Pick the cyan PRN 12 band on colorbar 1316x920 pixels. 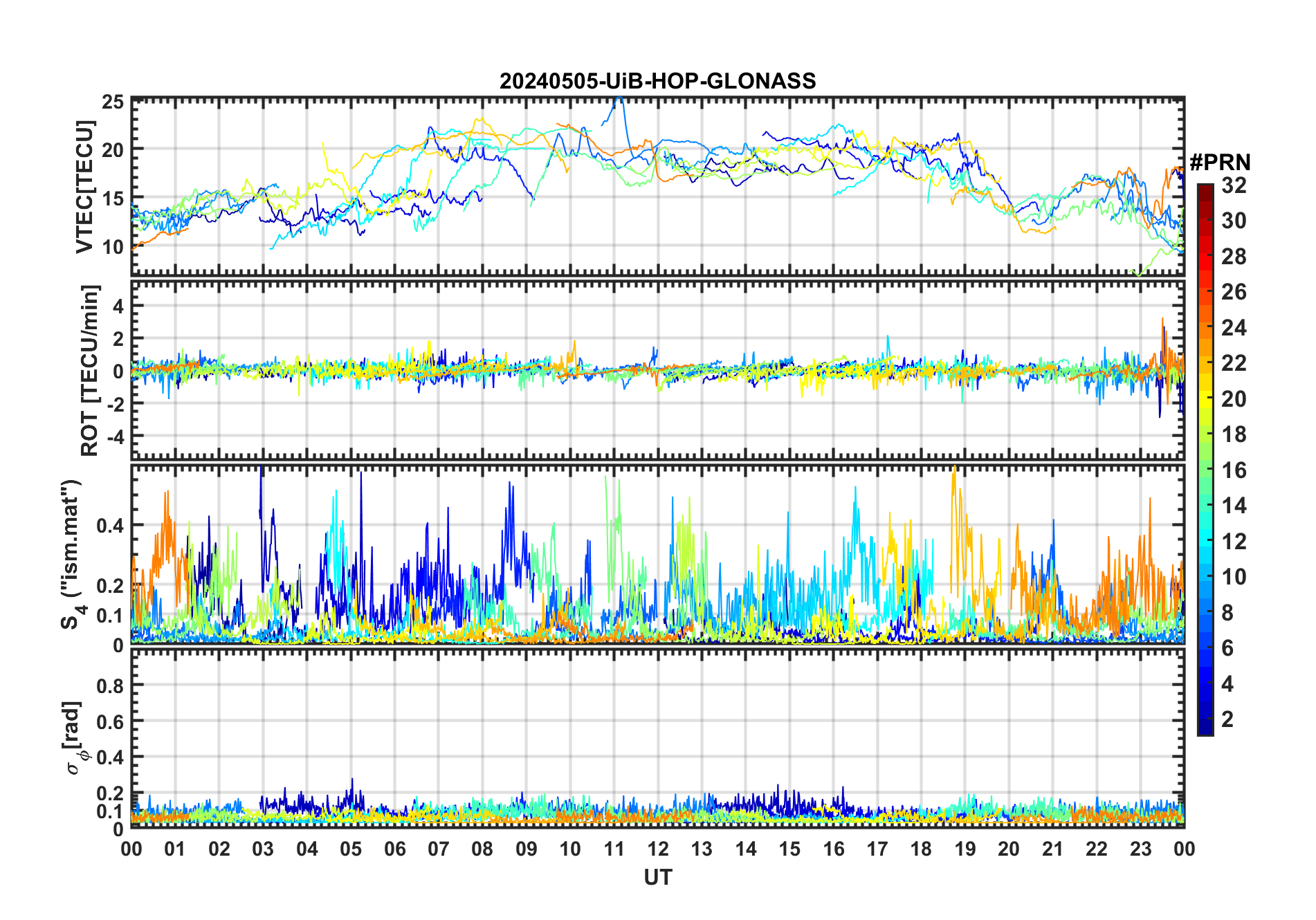pyautogui.click(x=1205, y=541)
